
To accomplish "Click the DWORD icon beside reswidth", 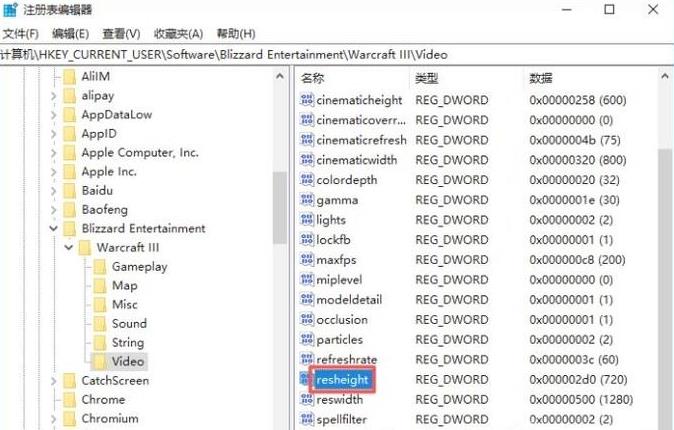I will click(x=307, y=399).
